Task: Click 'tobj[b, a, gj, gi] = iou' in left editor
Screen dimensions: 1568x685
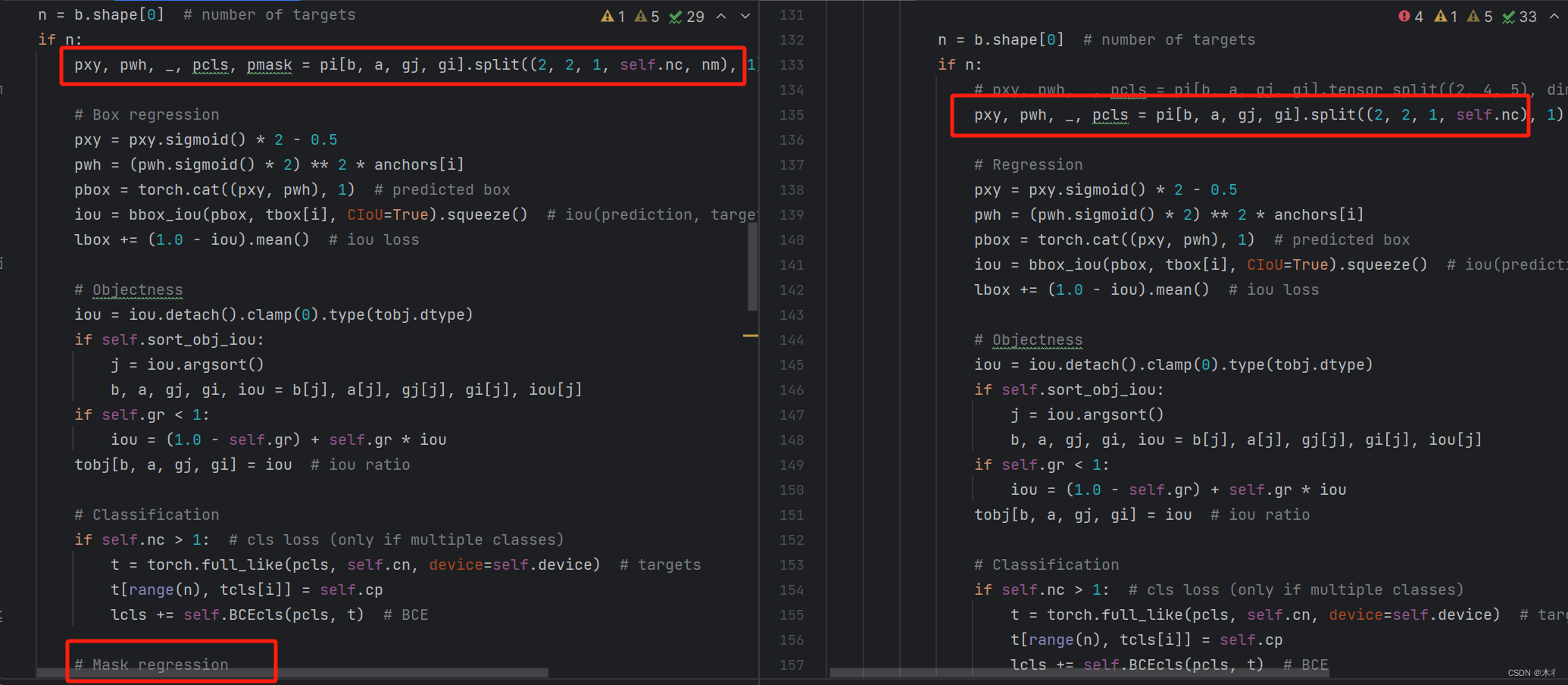Action: pyautogui.click(x=183, y=464)
